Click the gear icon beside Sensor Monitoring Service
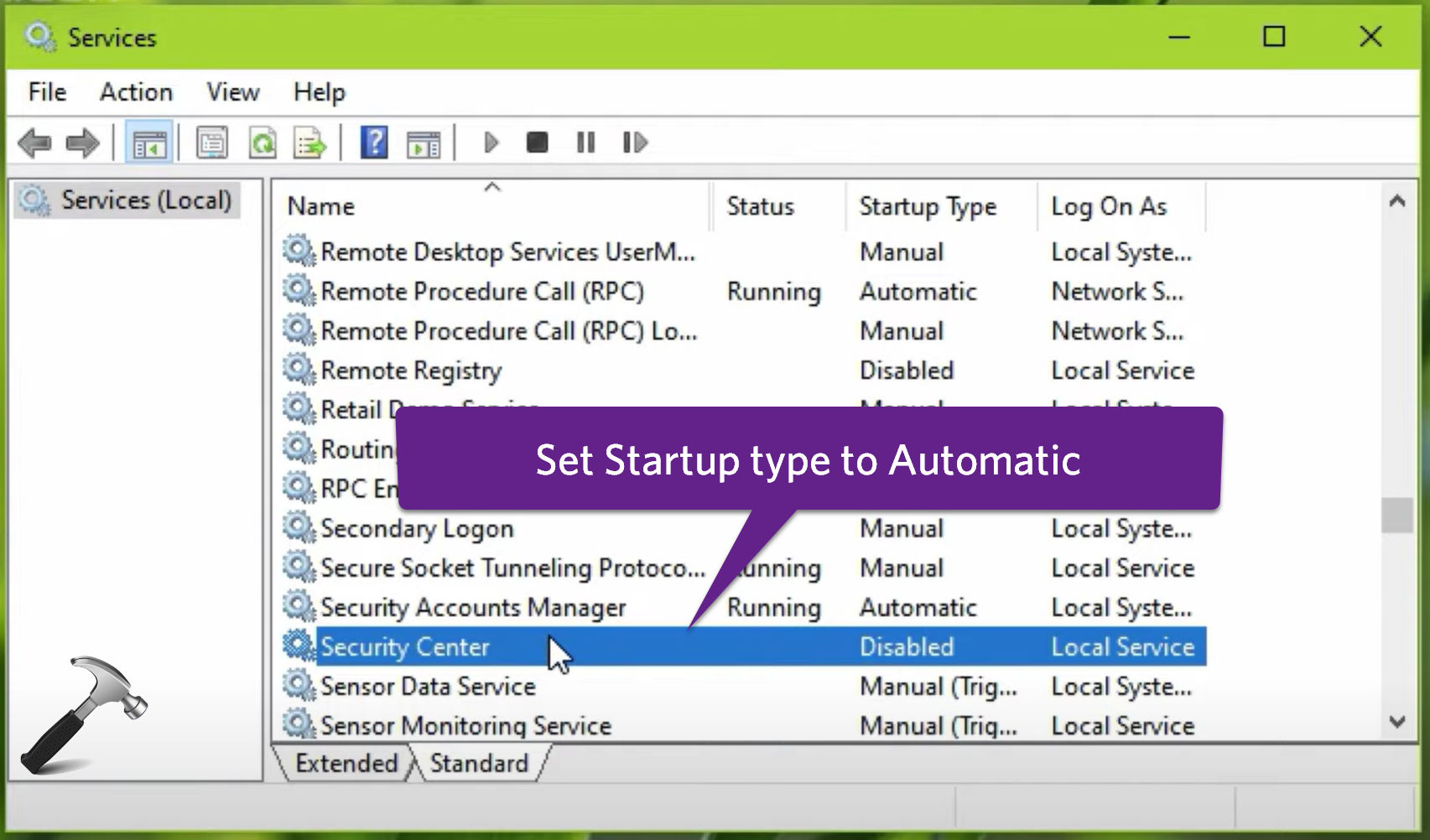Screen dimensions: 1430x840 click(x=299, y=724)
